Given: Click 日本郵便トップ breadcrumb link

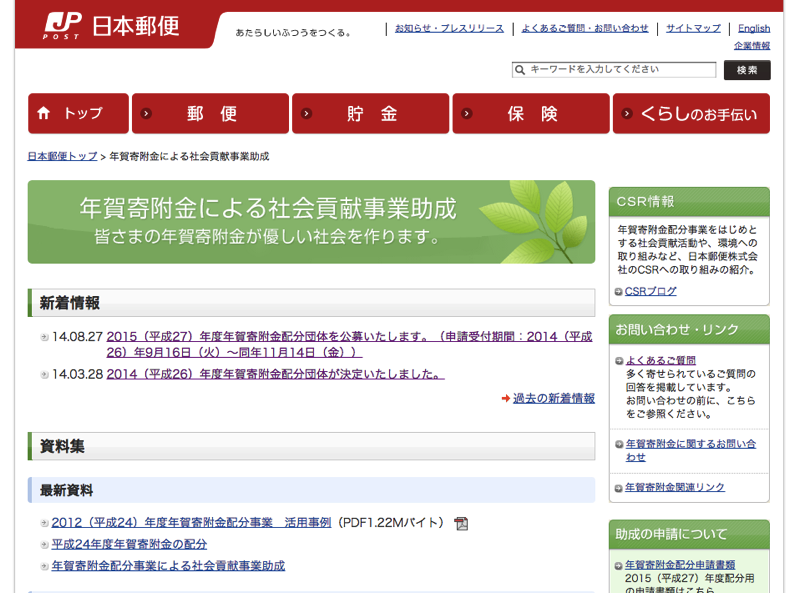Looking at the screenshot, I should click(x=62, y=156).
